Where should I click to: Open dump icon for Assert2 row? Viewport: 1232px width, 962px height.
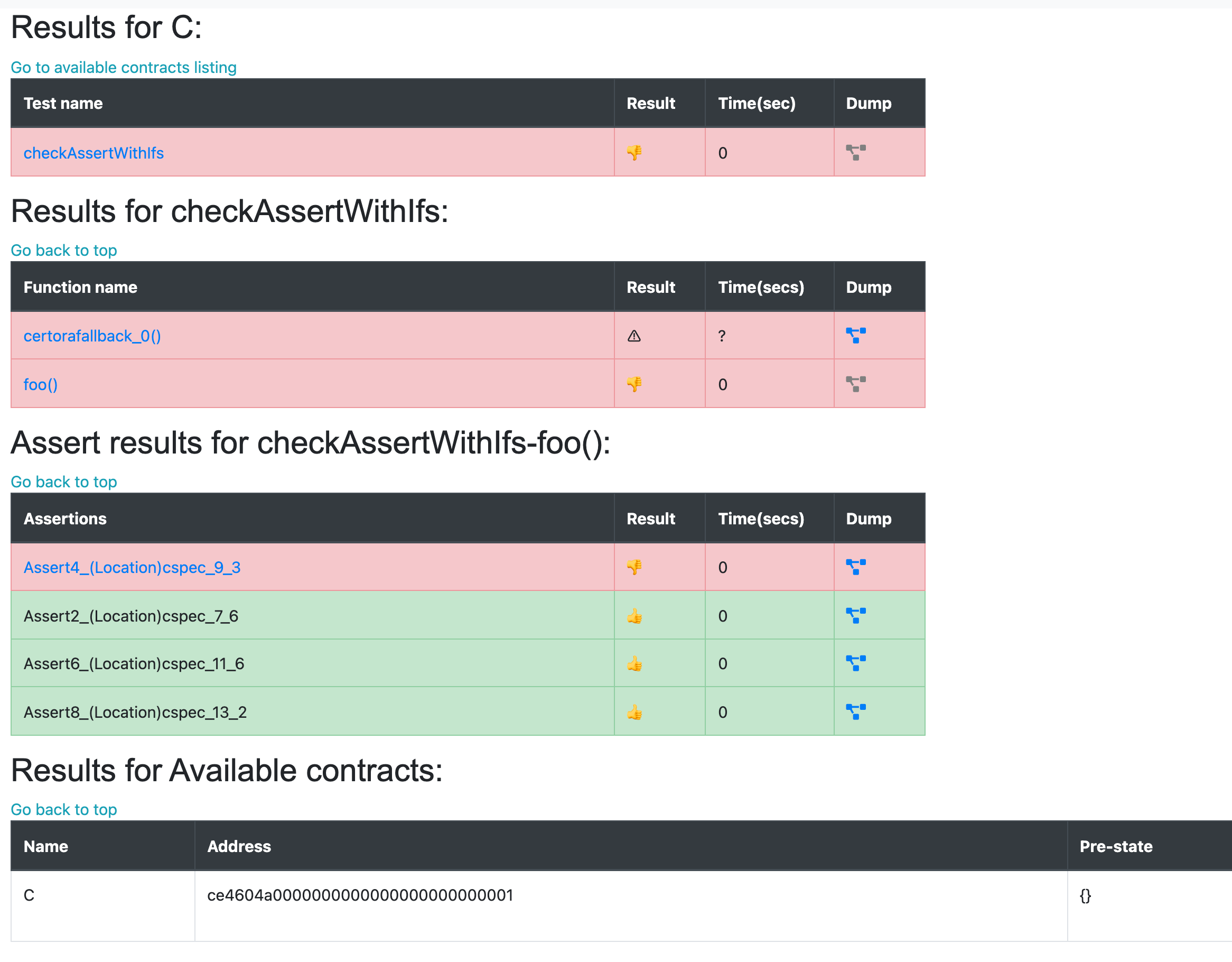pyautogui.click(x=855, y=615)
